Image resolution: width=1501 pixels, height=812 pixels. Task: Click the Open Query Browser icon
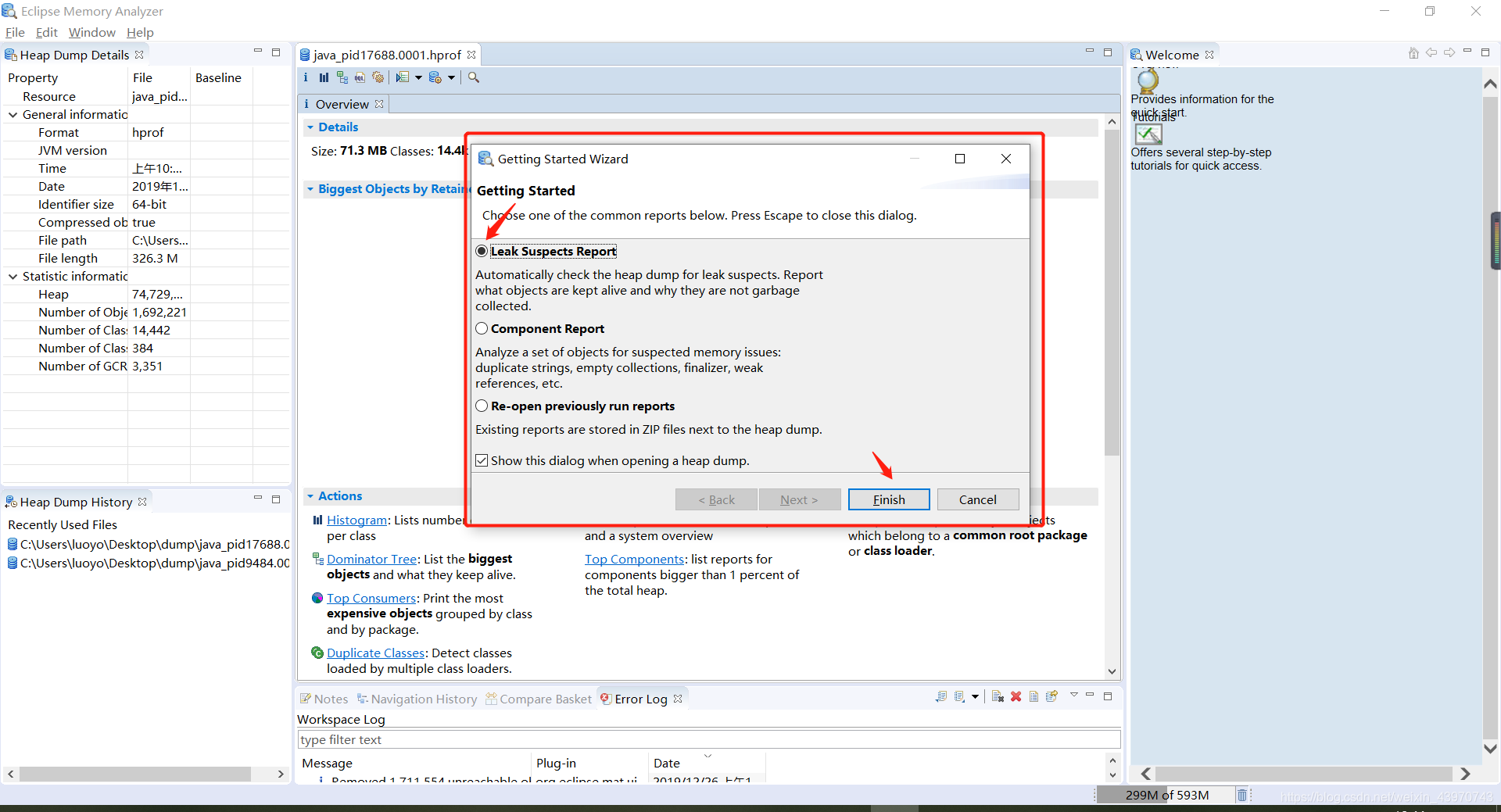coord(435,77)
